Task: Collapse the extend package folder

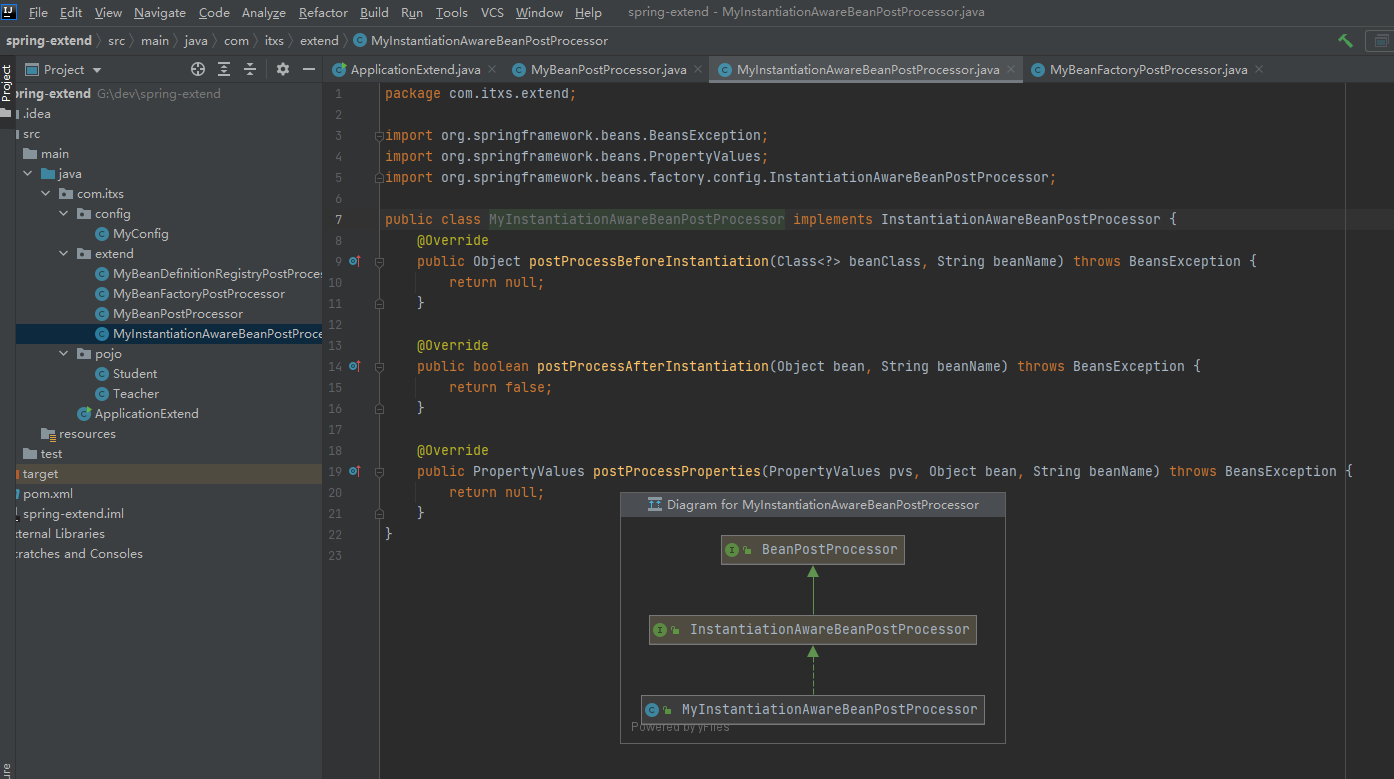Action: coord(63,254)
